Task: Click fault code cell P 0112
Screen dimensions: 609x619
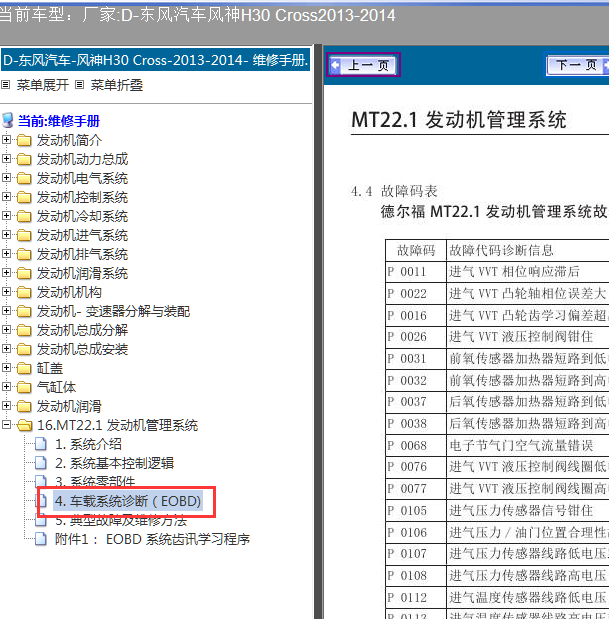Action: tap(416, 597)
